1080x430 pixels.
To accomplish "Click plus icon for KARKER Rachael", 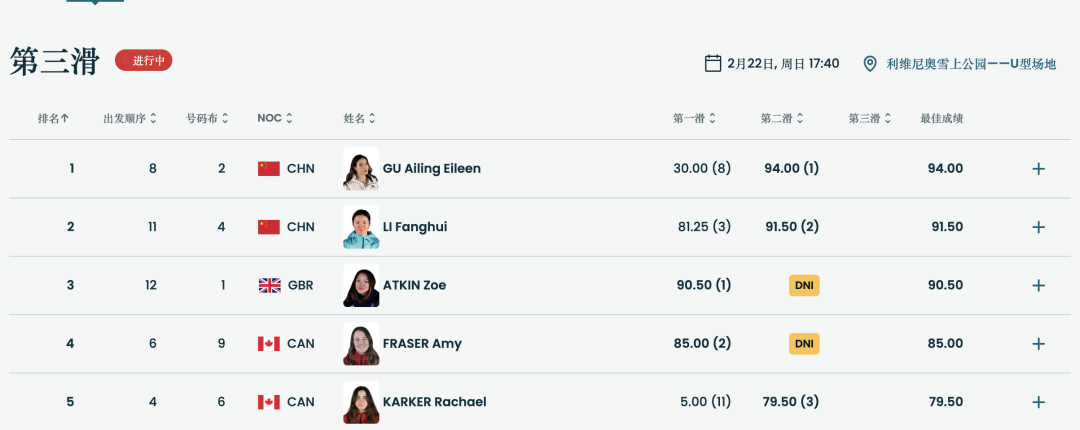I will tap(1038, 402).
